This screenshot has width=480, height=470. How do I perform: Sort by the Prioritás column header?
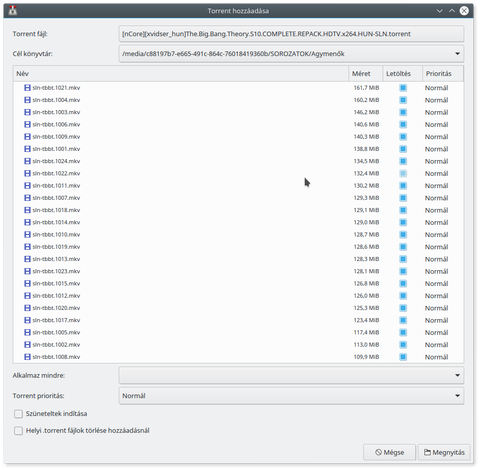(x=443, y=74)
